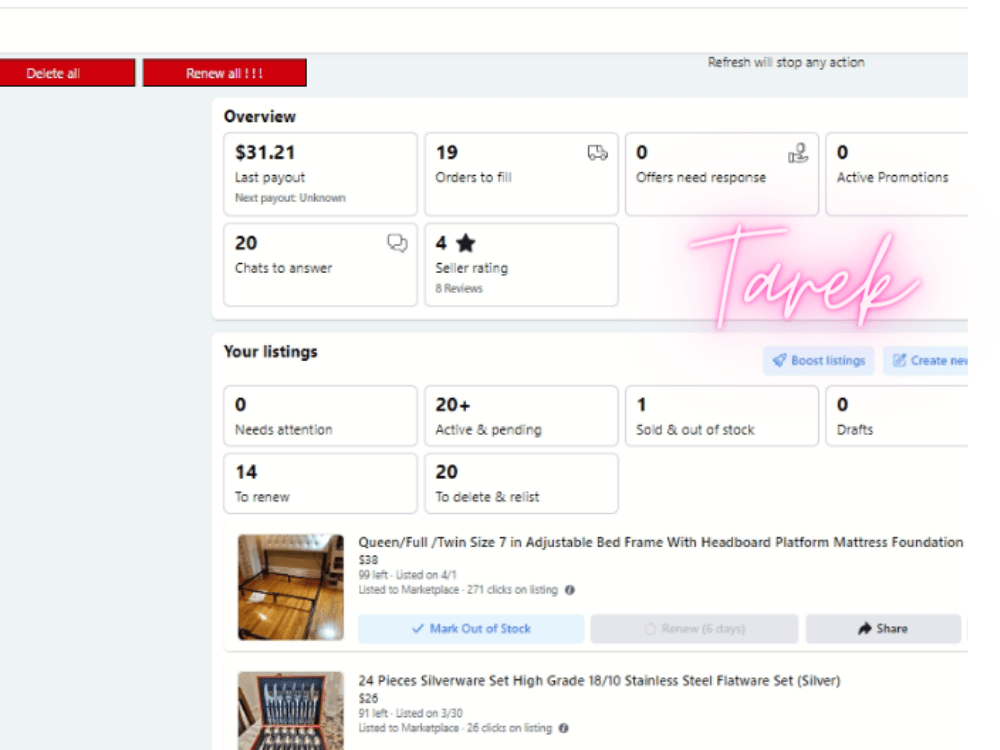Click the Your listings heading
Viewport: 1000px width, 750px height.
pyautogui.click(x=270, y=352)
